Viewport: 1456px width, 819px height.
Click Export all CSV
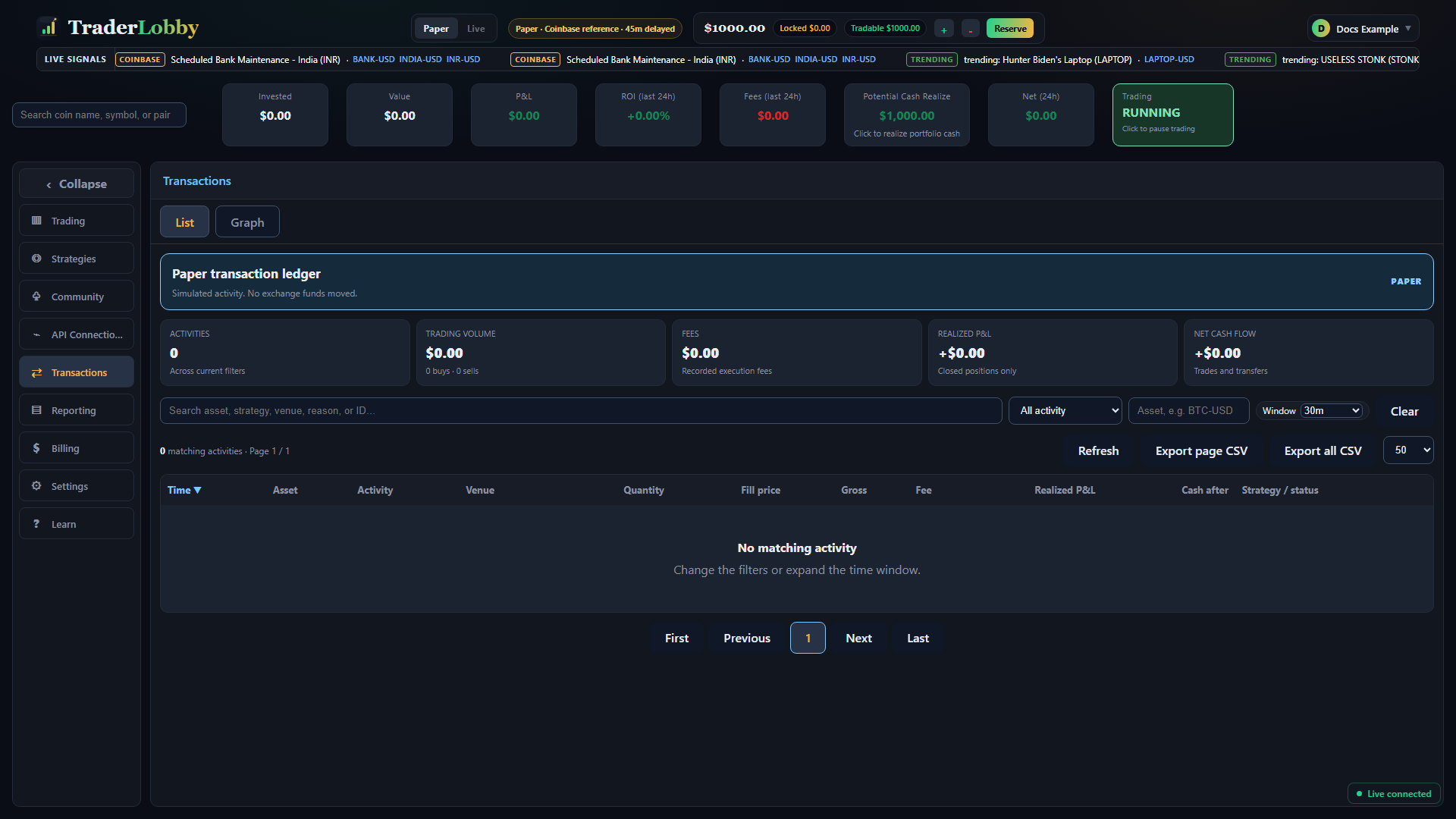[x=1323, y=450]
